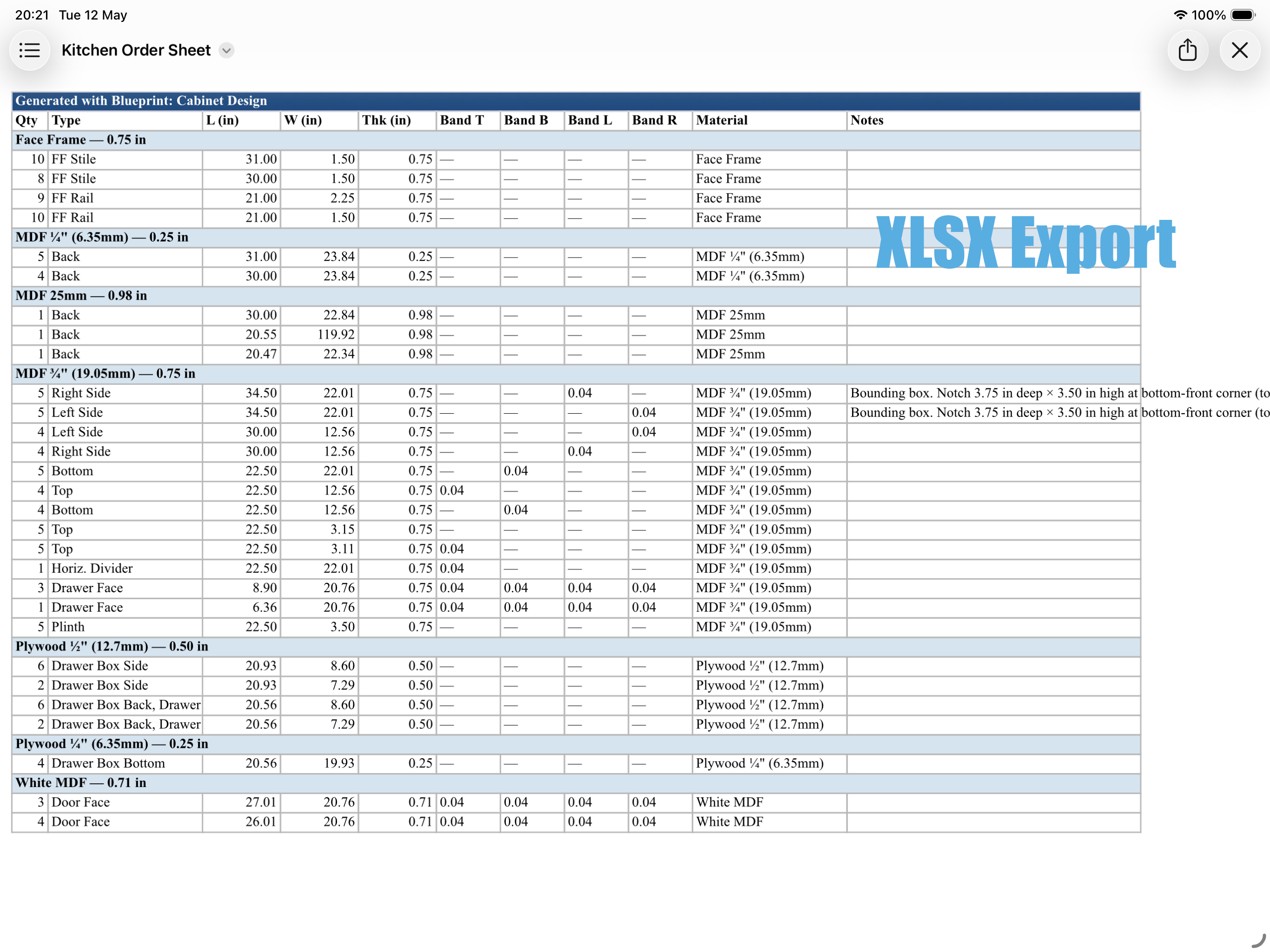Tap the share icon
This screenshot has height=952, width=1270.
(1187, 51)
